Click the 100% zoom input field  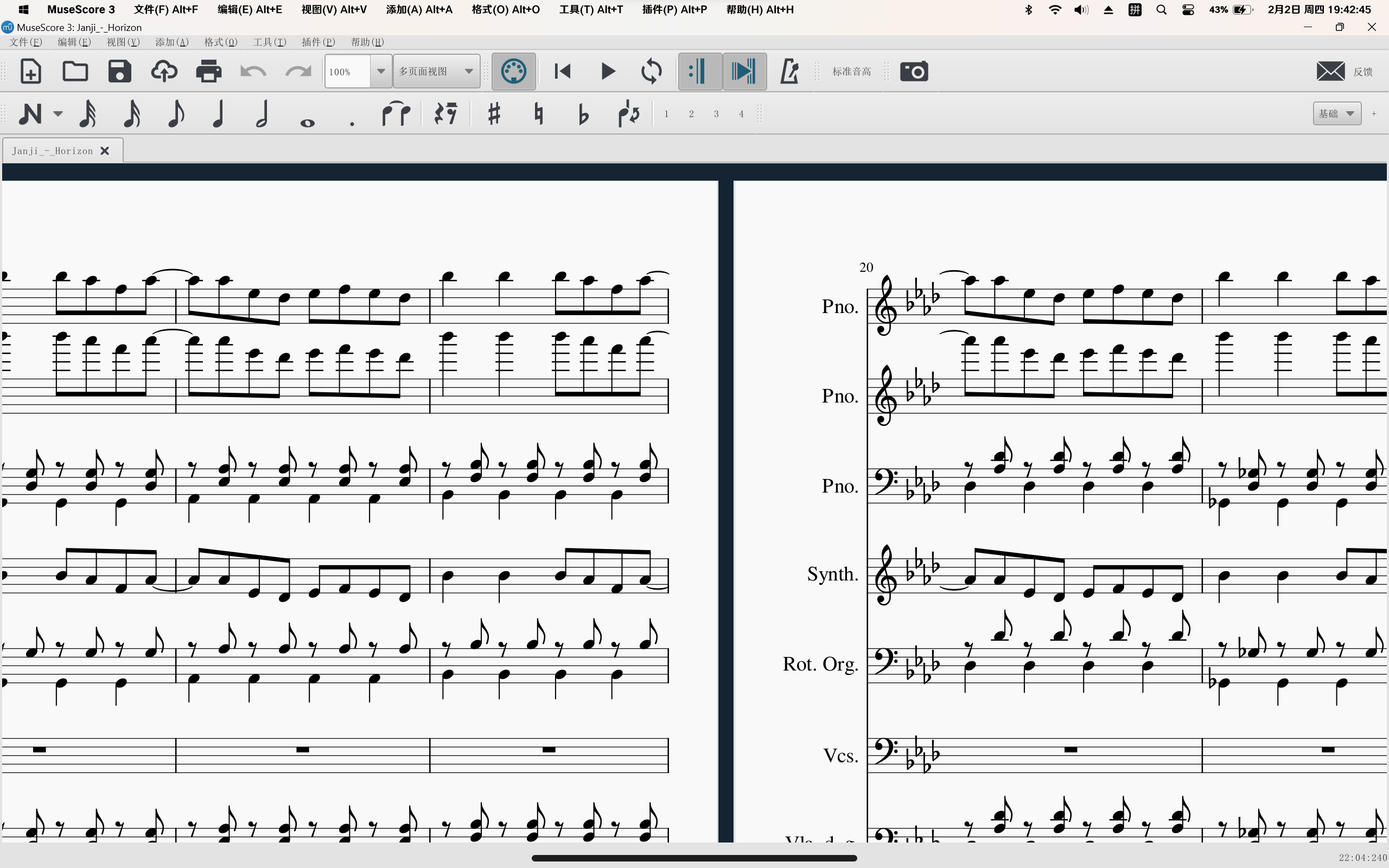pos(348,72)
